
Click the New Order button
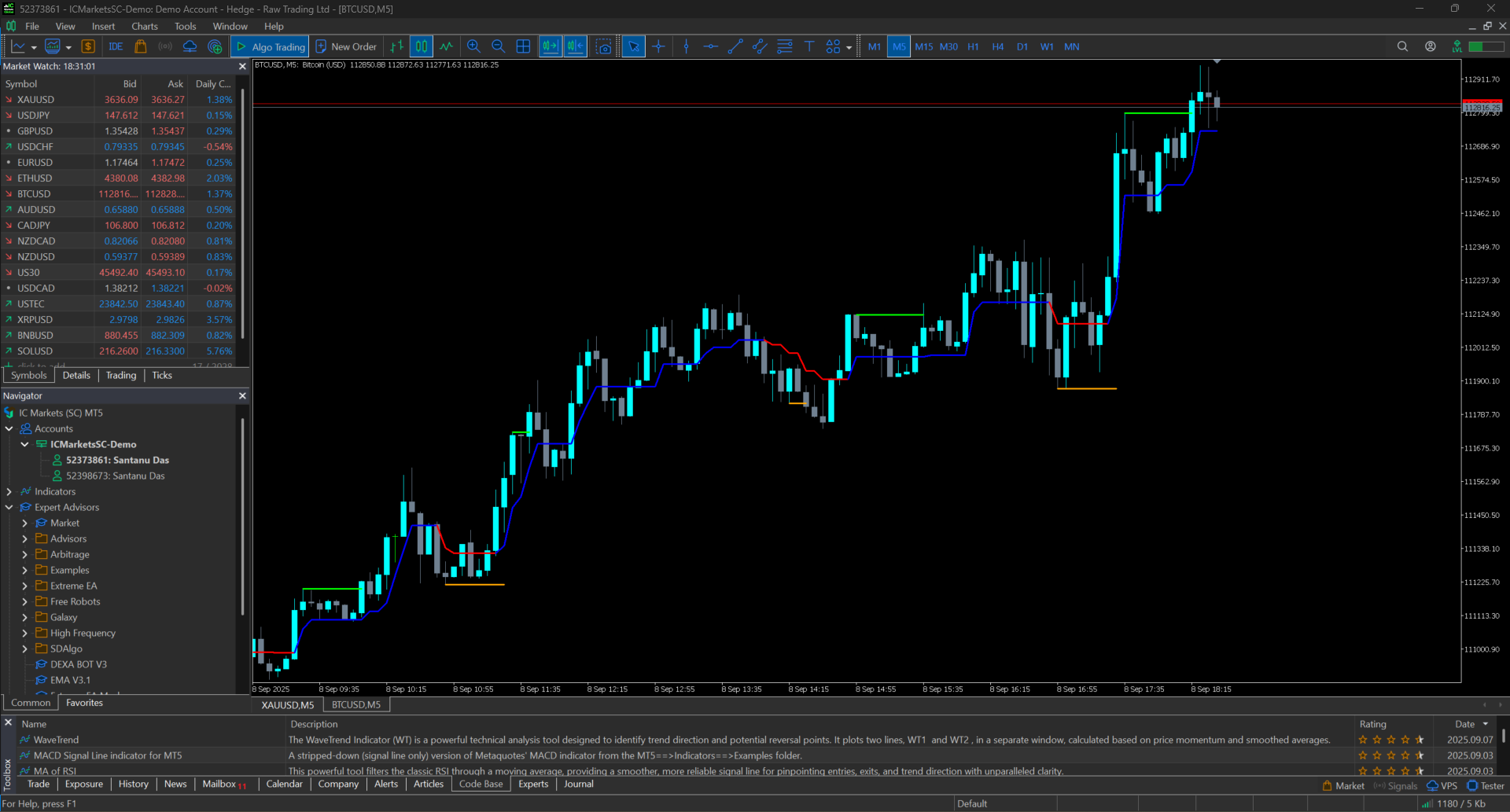346,46
